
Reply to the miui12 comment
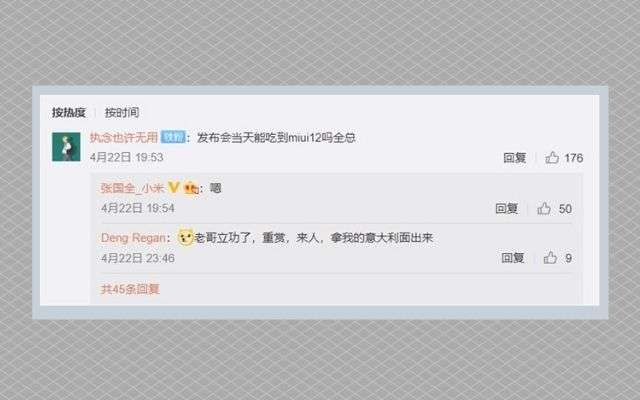(x=514, y=158)
